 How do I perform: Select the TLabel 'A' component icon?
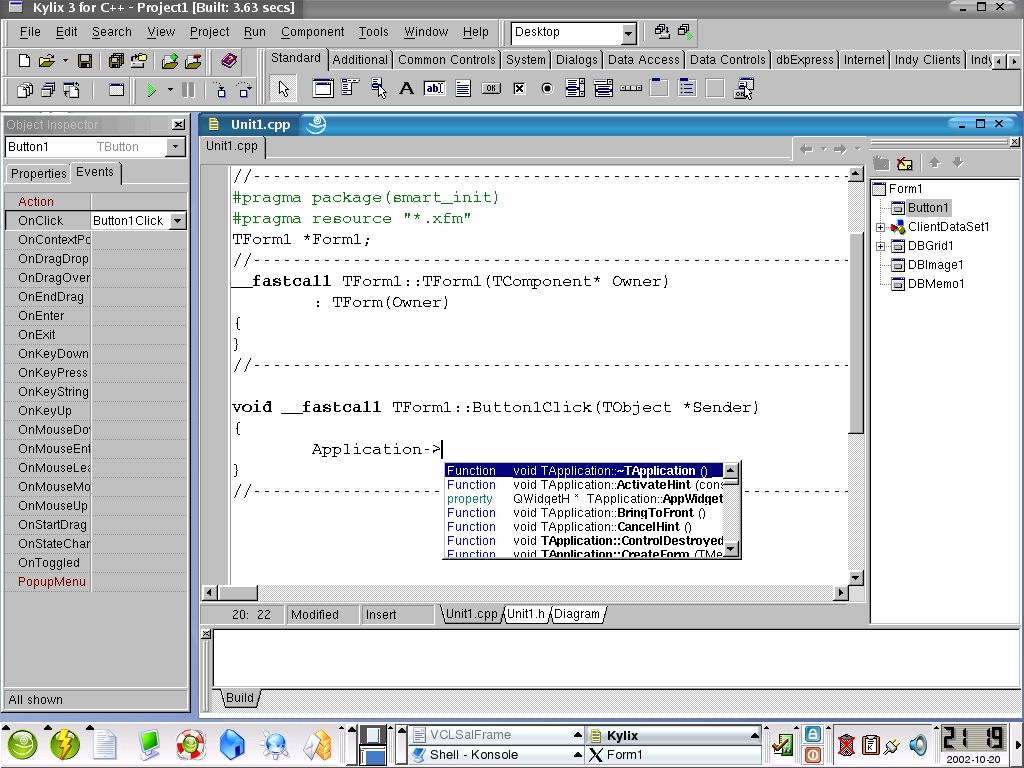(x=406, y=89)
